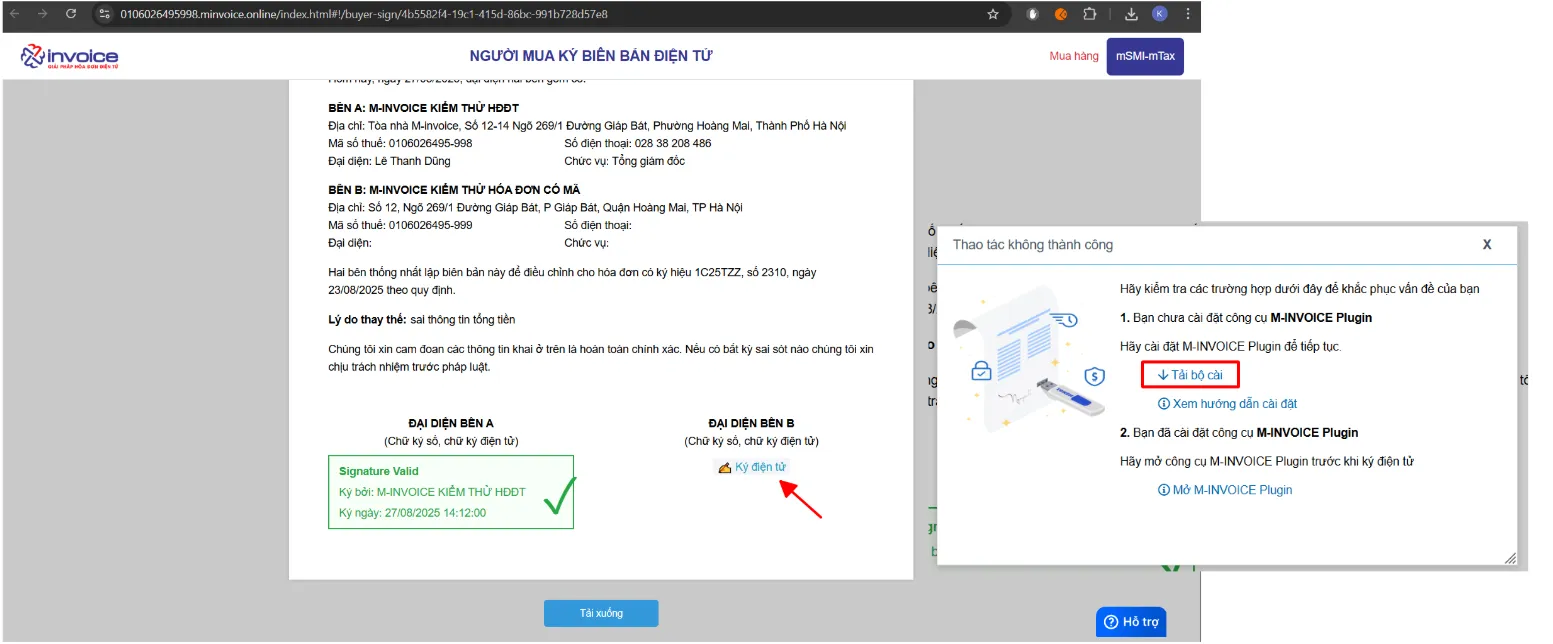
Task: Go forward in the browser
Action: click(x=42, y=14)
